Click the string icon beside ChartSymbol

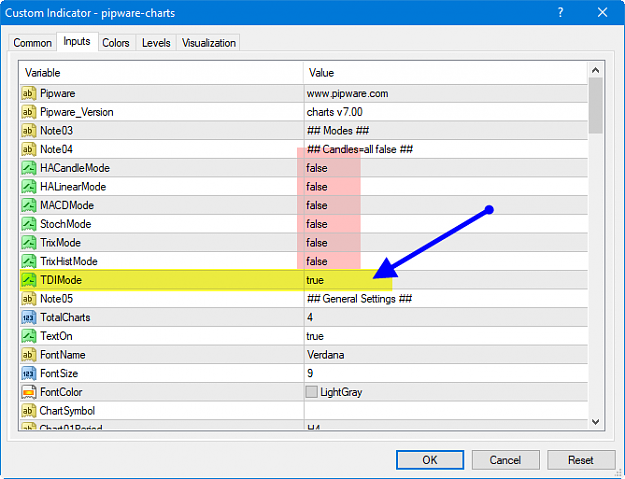coord(28,411)
